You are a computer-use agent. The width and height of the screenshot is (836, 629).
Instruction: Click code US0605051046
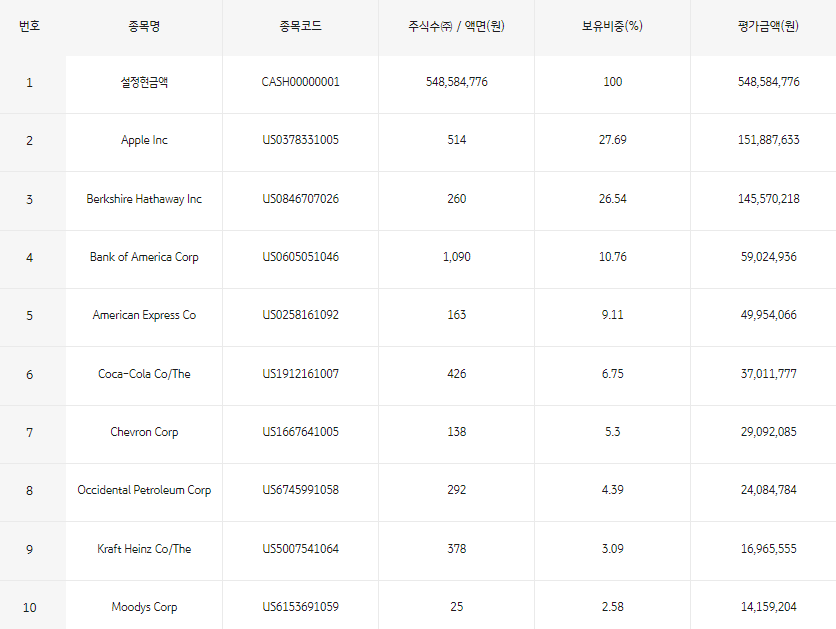(x=300, y=257)
